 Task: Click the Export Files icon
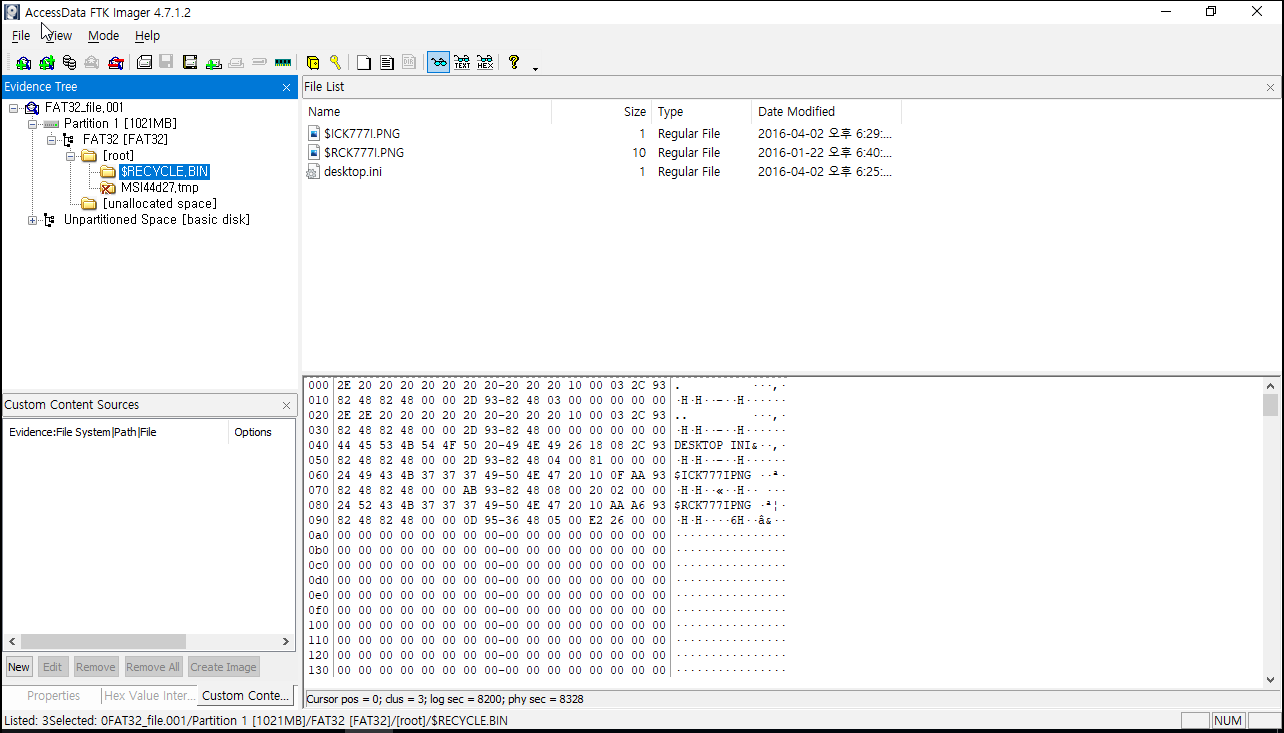point(365,63)
